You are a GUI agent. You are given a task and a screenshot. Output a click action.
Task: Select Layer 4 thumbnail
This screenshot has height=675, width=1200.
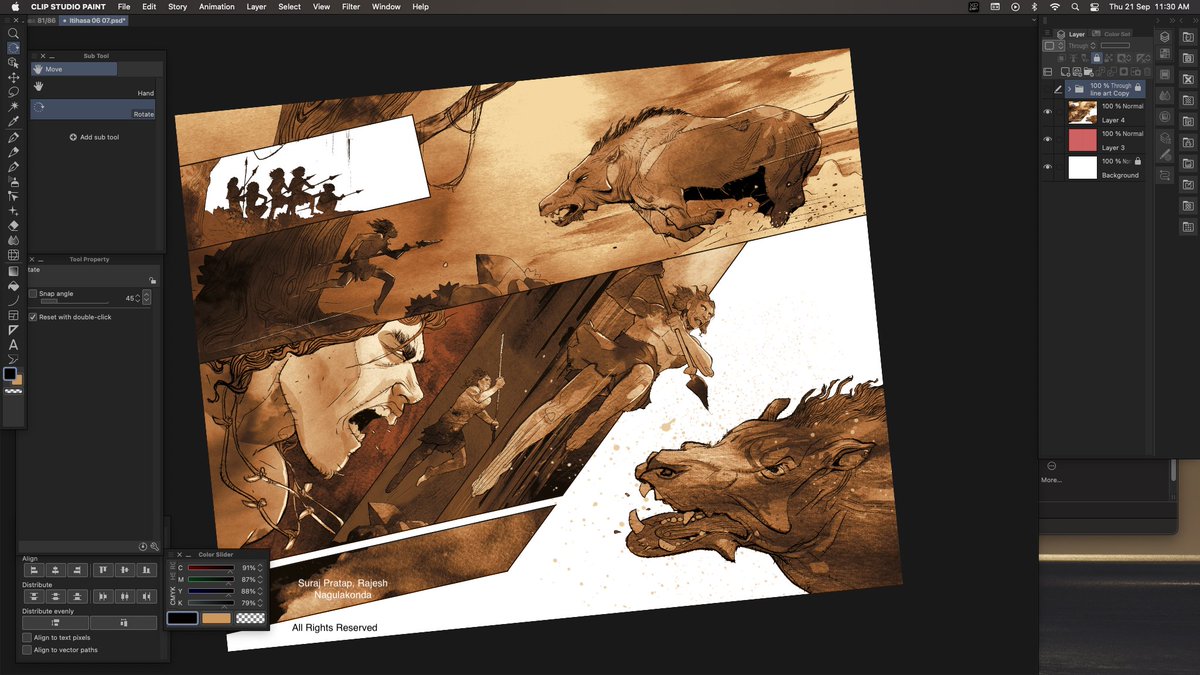(1083, 113)
